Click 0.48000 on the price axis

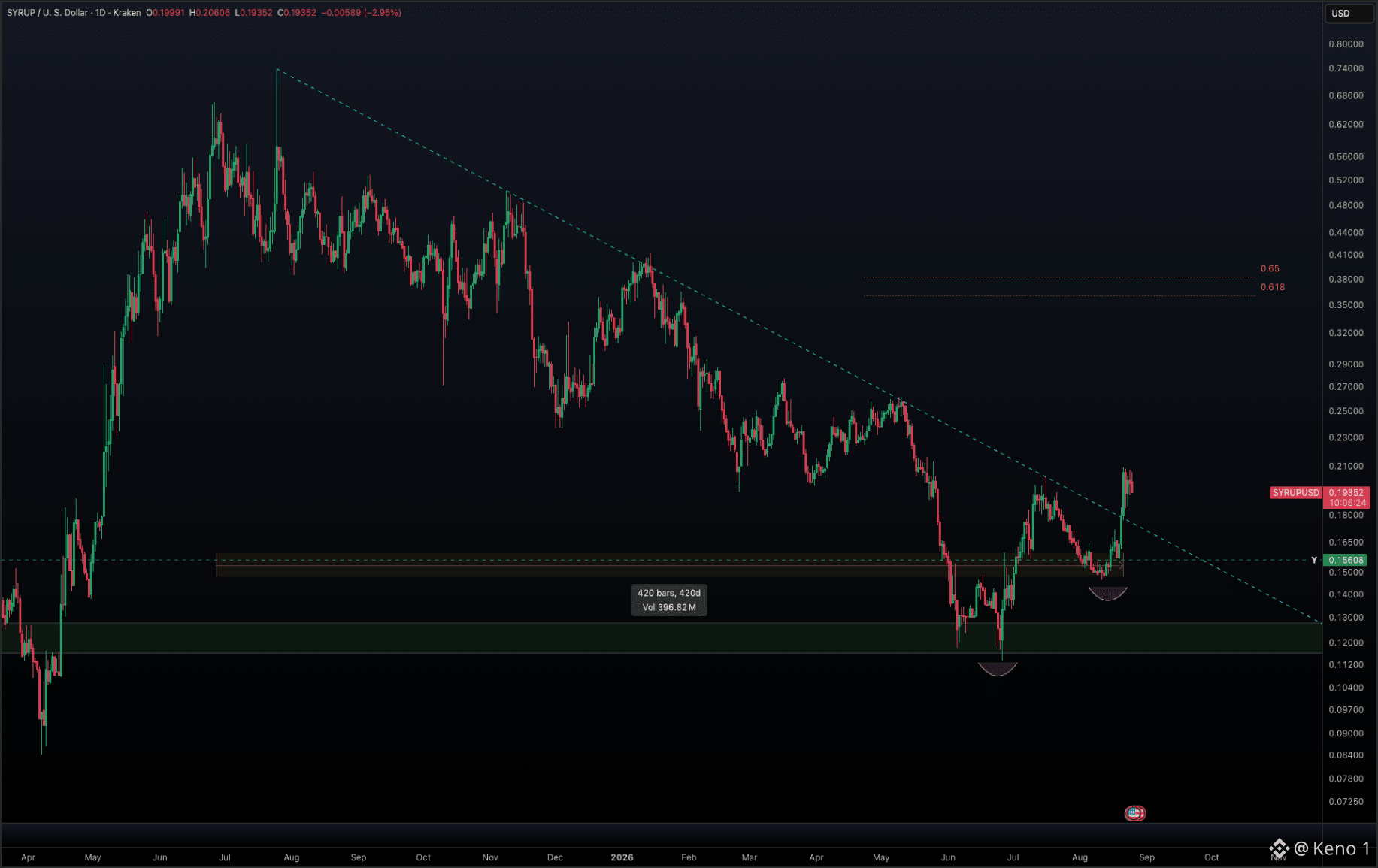pyautogui.click(x=1346, y=205)
